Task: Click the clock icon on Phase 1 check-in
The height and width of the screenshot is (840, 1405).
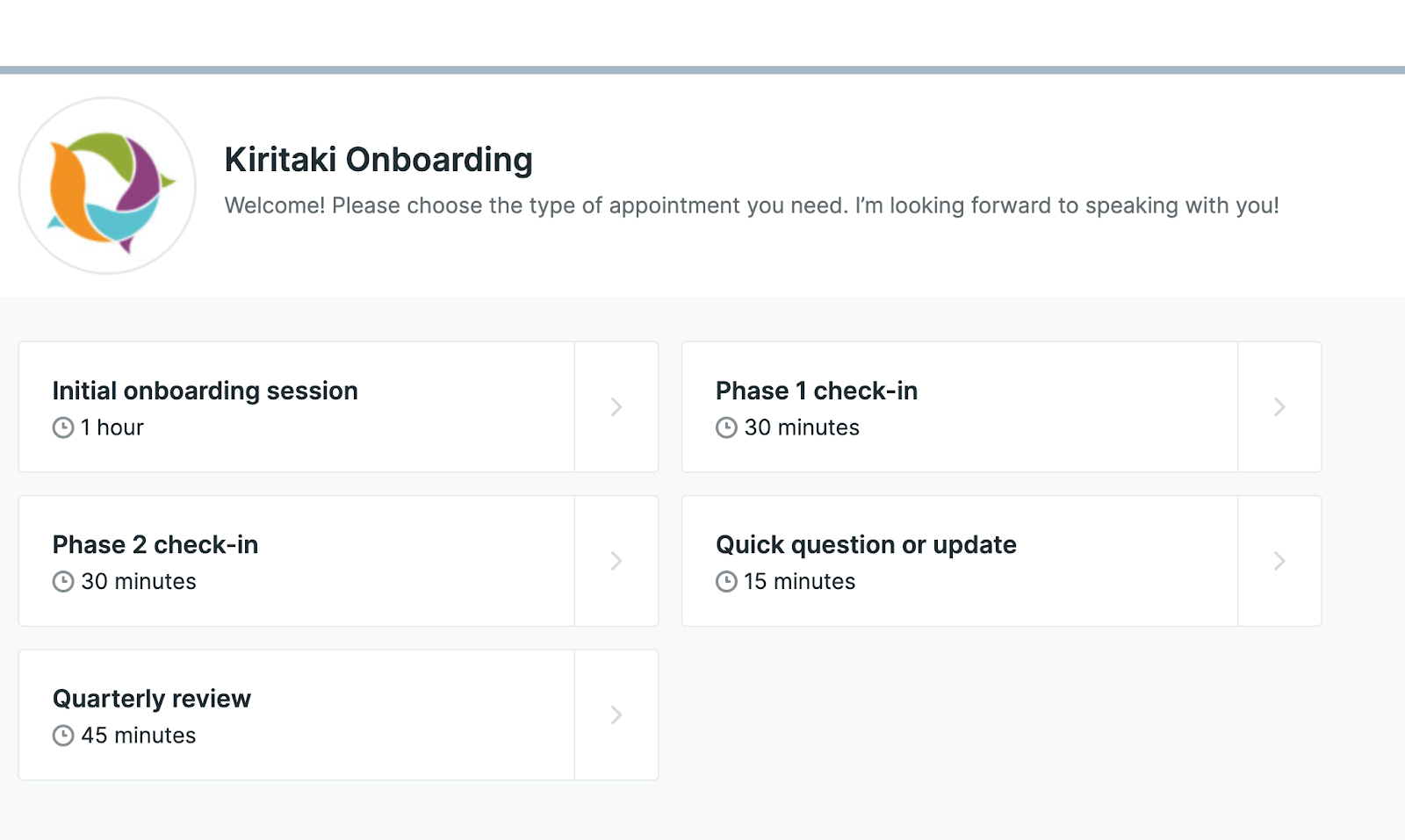Action: coord(724,428)
